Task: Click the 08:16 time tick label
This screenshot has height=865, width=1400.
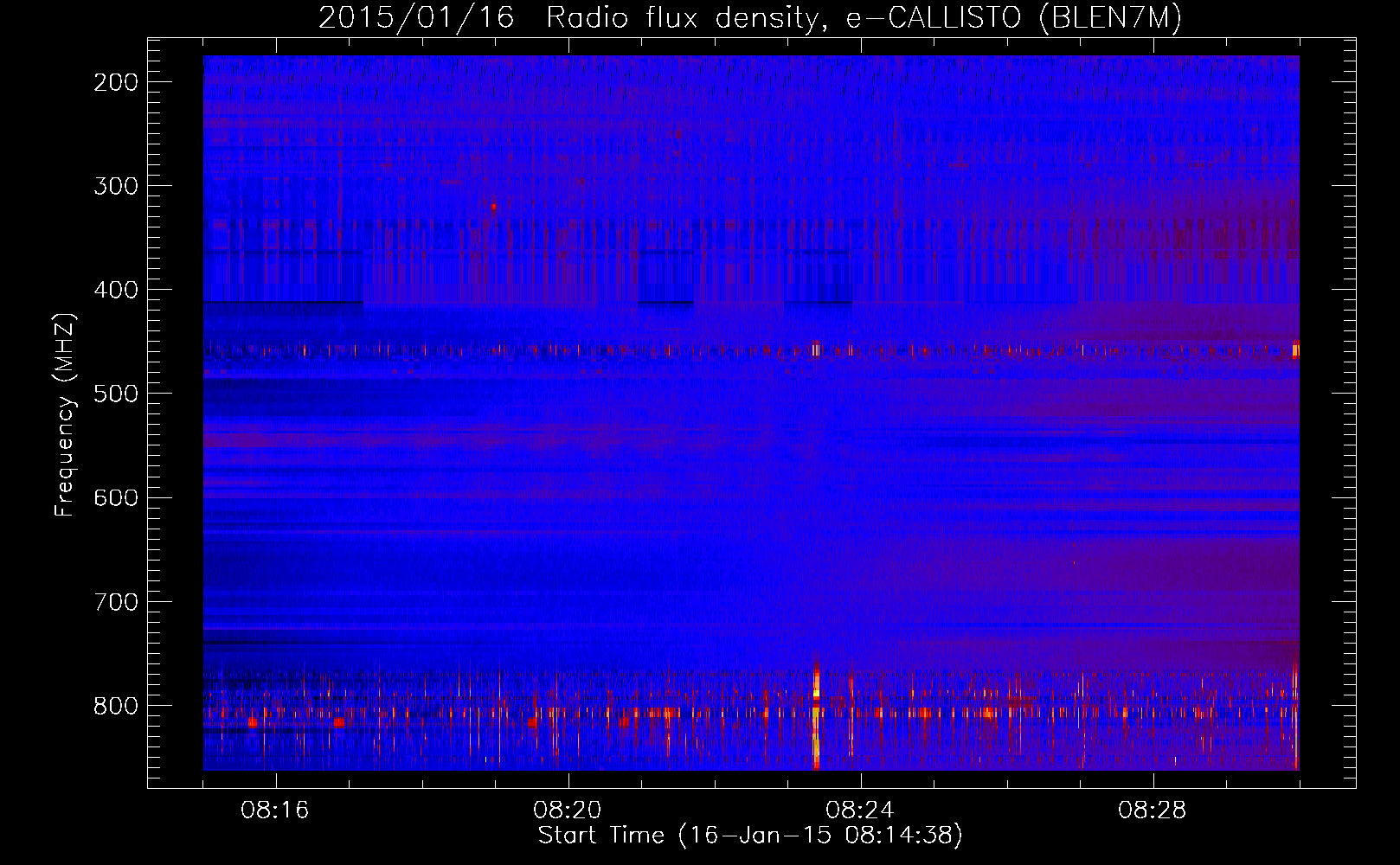Action: pyautogui.click(x=275, y=811)
